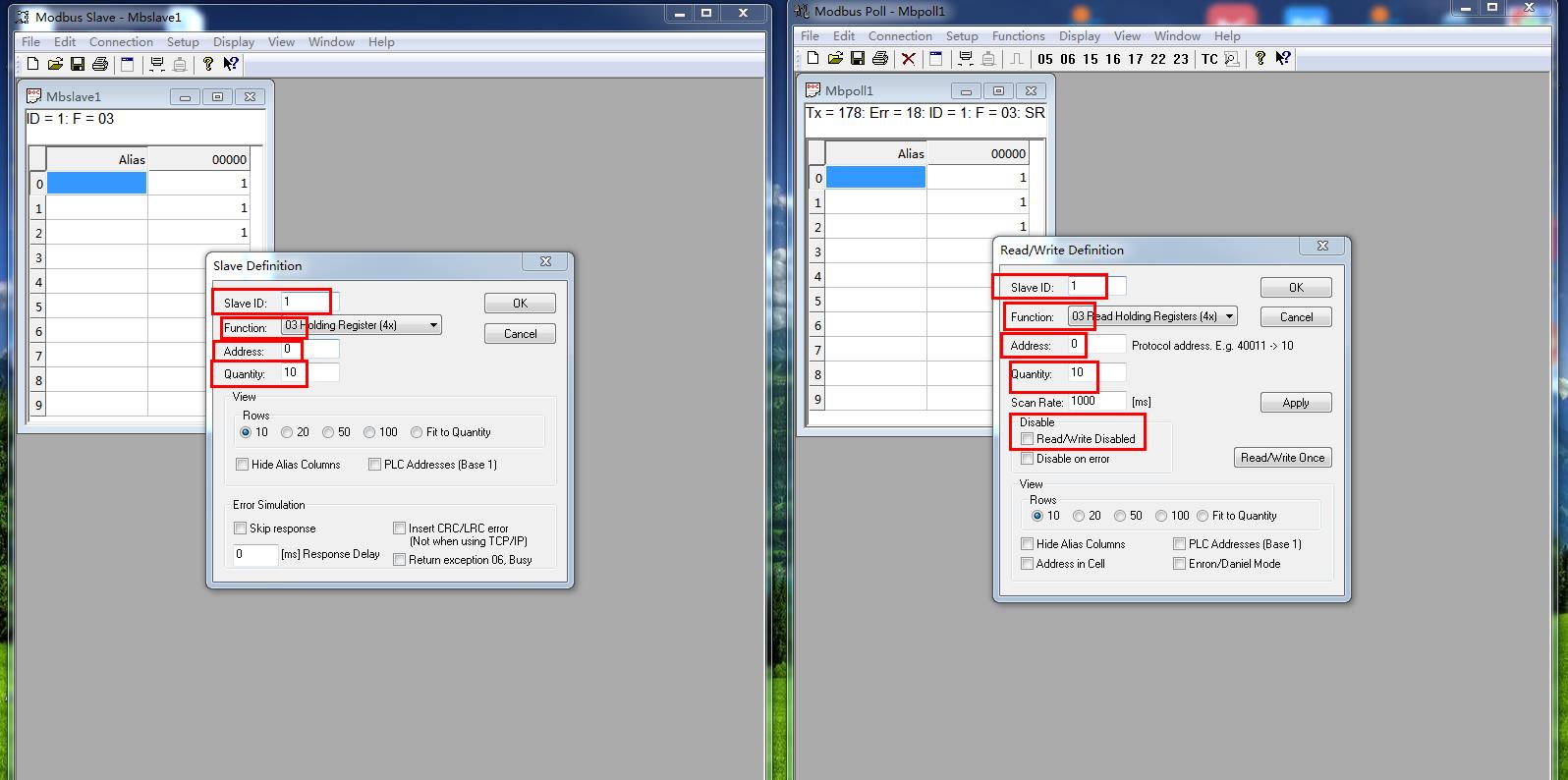Click the Scan Rate input field
Screen dimensions: 1568x780
(1095, 401)
